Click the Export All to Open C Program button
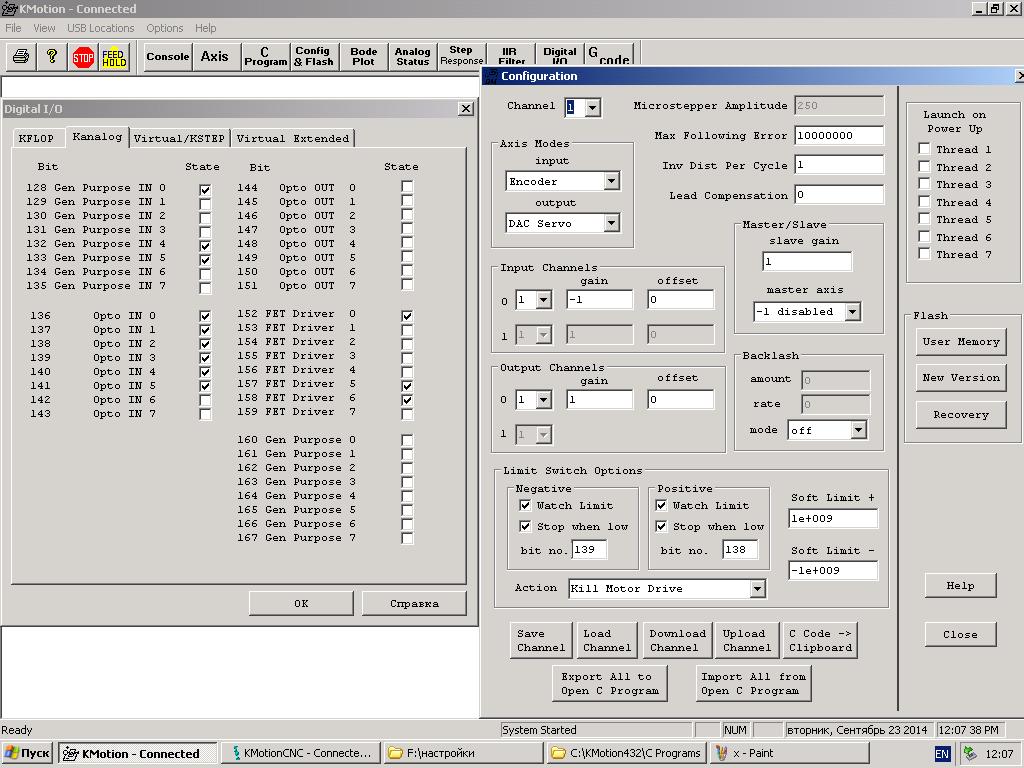This screenshot has height=768, width=1024. pyautogui.click(x=609, y=684)
